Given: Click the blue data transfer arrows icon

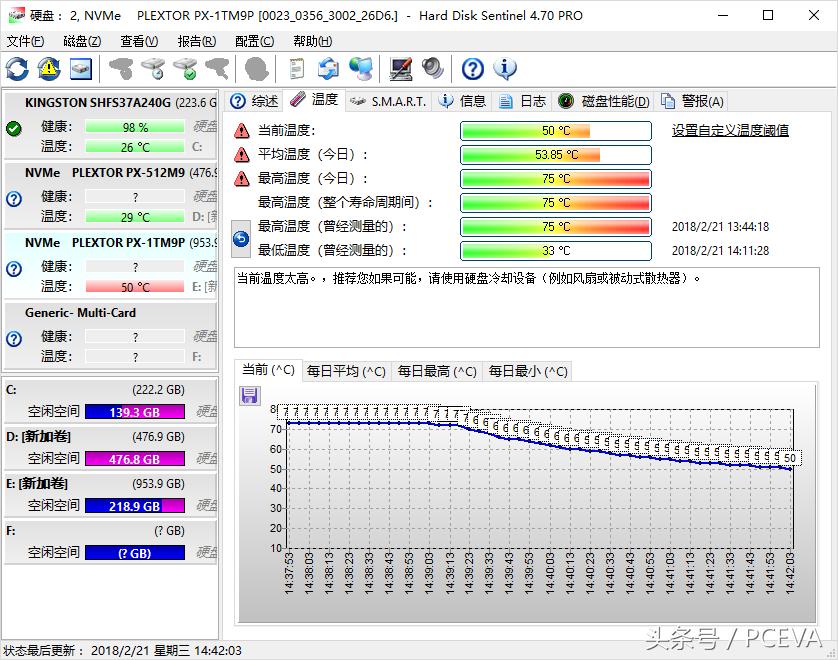Looking at the screenshot, I should pyautogui.click(x=330, y=68).
